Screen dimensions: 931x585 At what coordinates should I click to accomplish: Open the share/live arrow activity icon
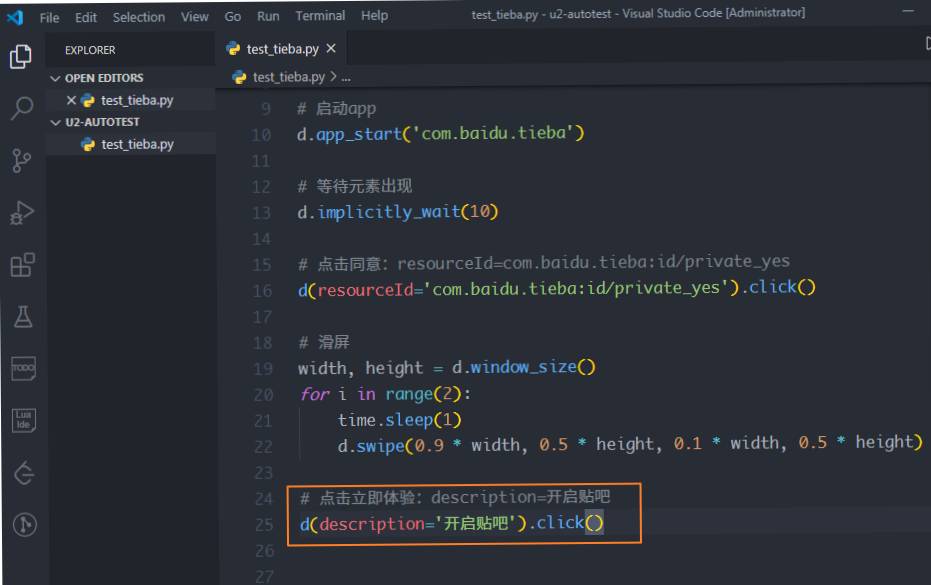pyautogui.click(x=24, y=473)
